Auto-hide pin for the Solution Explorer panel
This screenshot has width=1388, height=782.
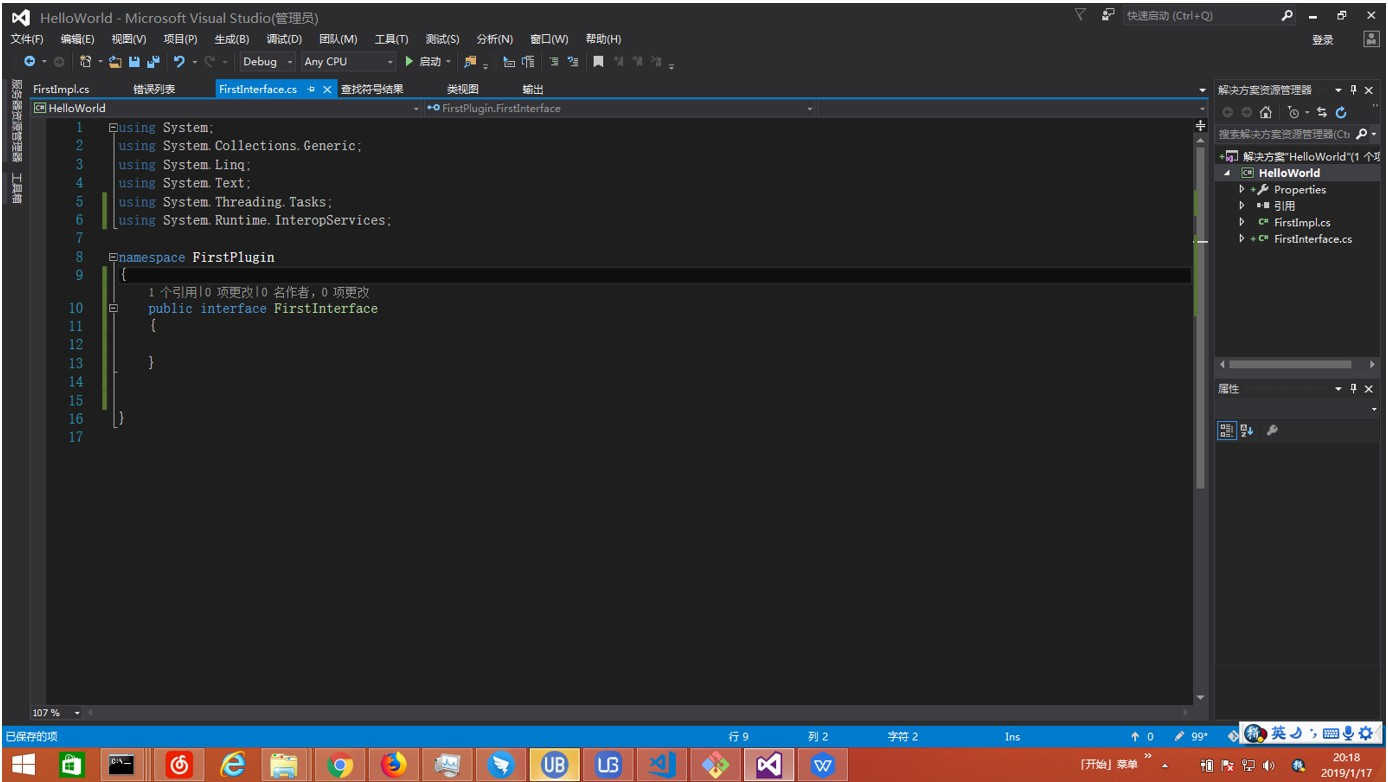click(1354, 90)
